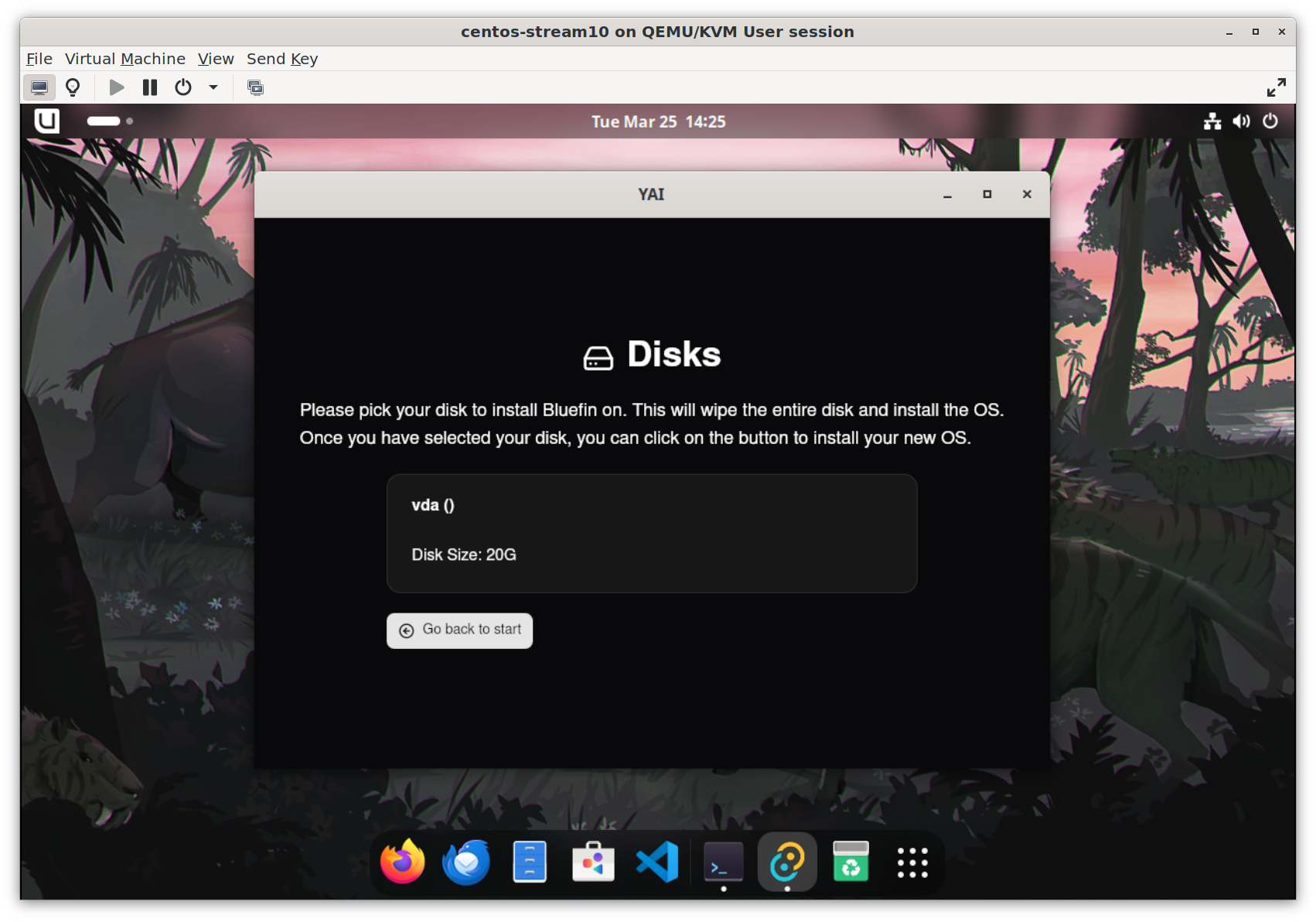Click the Bluefin logo in top bar

pyautogui.click(x=47, y=121)
